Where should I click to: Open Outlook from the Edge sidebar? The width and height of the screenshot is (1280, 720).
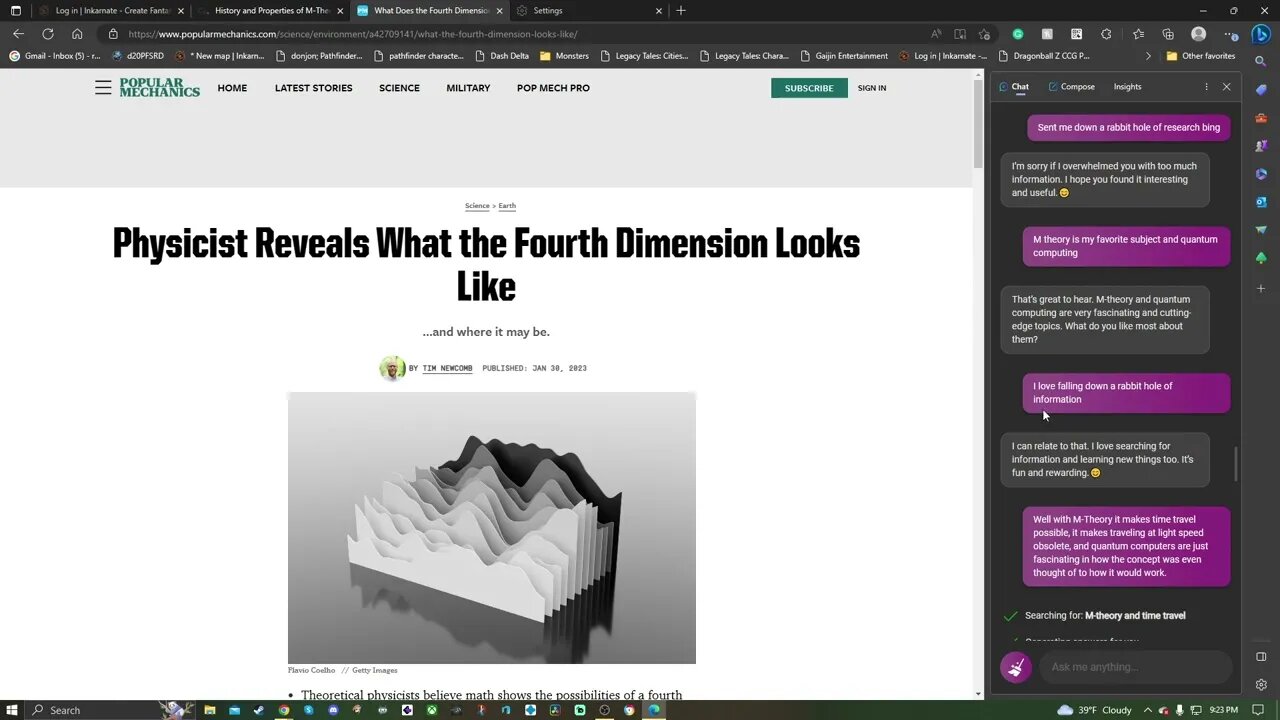pyautogui.click(x=1261, y=202)
